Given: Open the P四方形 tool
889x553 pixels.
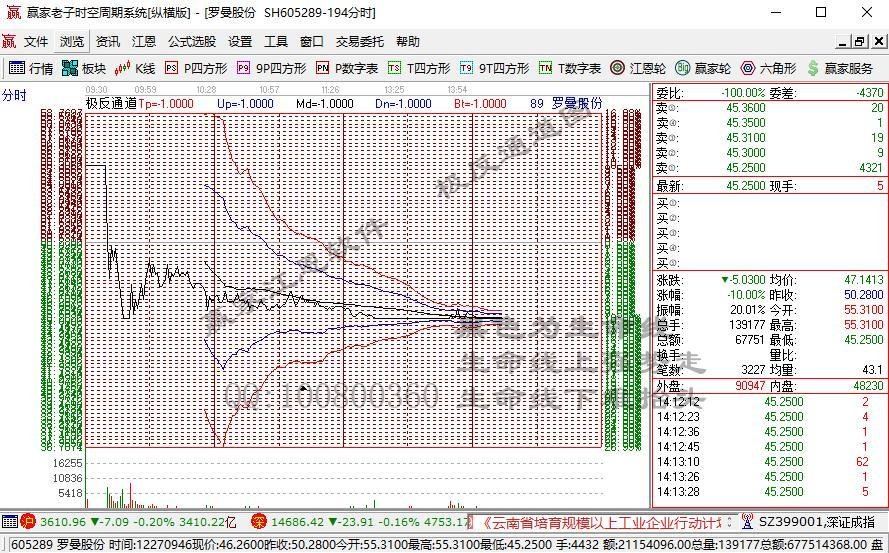Looking at the screenshot, I should pyautogui.click(x=196, y=69).
